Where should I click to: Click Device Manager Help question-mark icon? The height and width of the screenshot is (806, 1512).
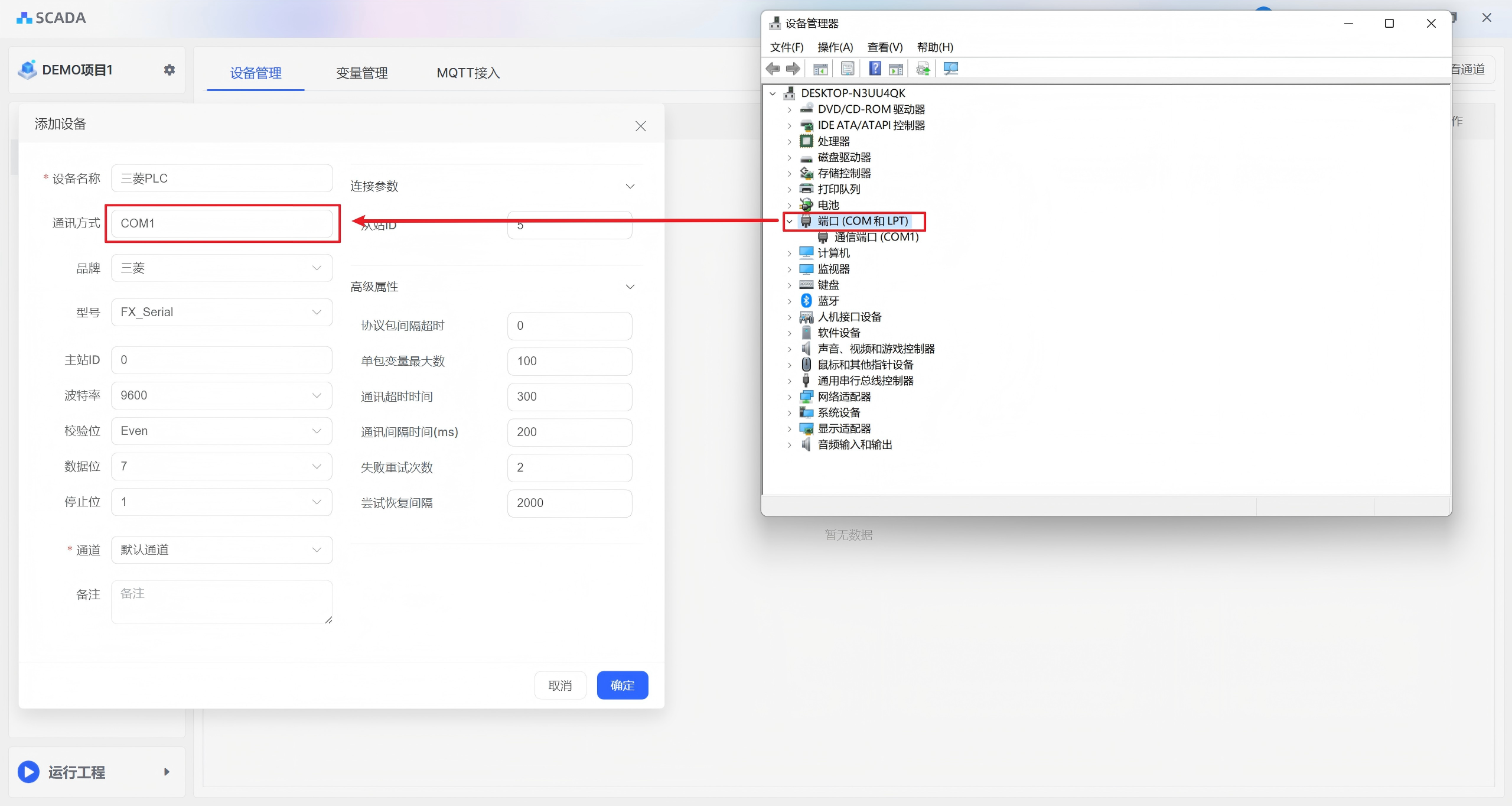pos(875,69)
